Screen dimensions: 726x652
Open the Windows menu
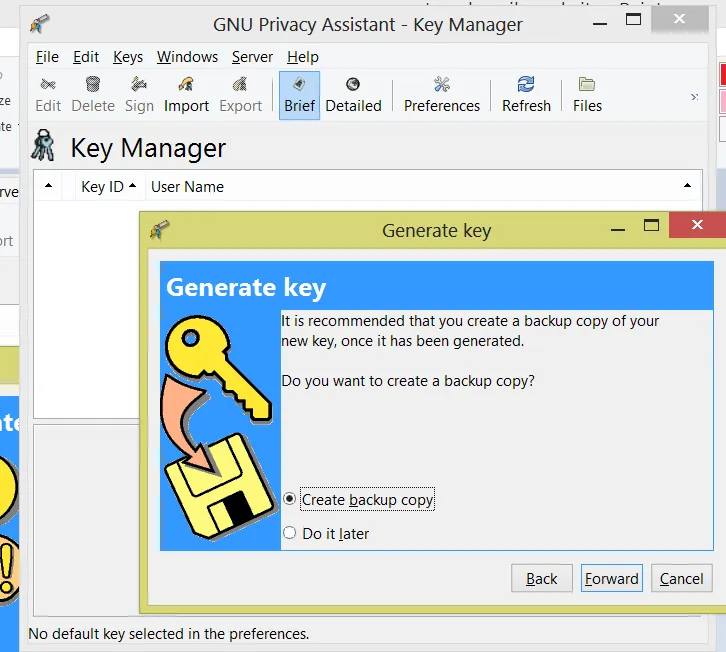(x=187, y=57)
